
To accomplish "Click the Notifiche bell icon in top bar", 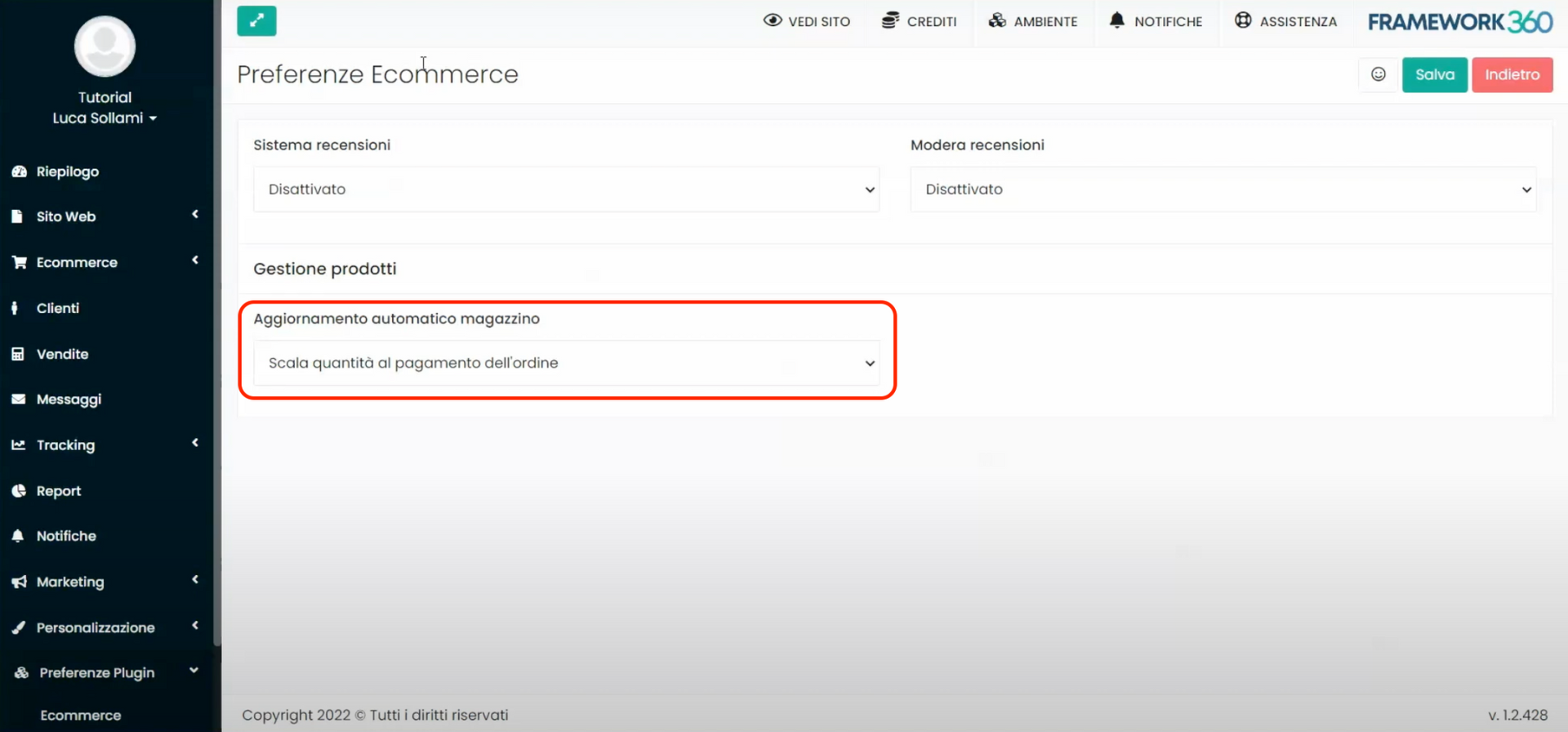I will point(1116,20).
